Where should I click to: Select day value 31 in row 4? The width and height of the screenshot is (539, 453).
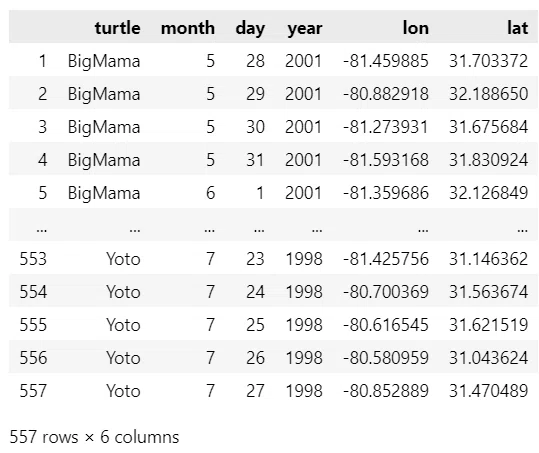[255, 160]
